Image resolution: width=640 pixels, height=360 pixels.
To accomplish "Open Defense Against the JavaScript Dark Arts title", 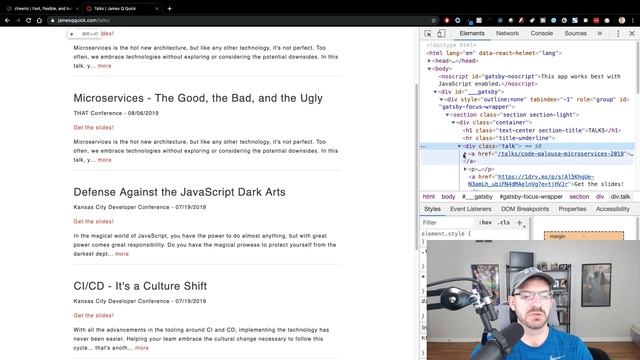I will point(180,192).
